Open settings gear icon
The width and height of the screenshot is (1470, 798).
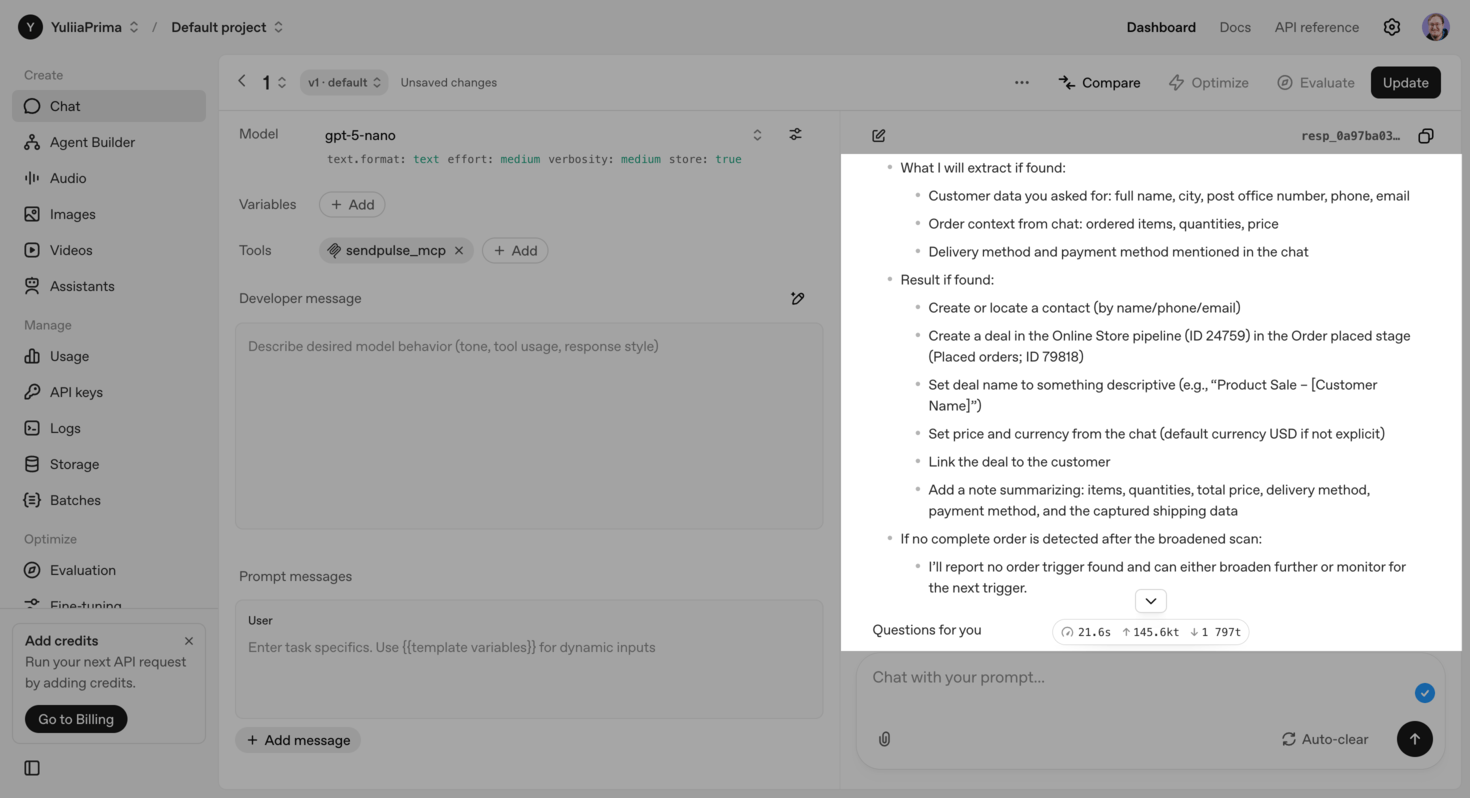tap(1391, 27)
